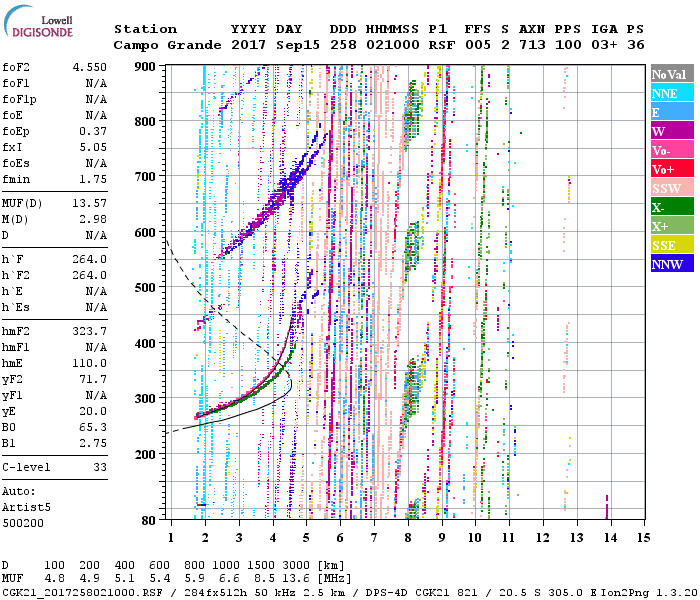Screen dimensions: 700x600
Task: Click the SSE yellow legend swatch
Action: pyautogui.click(x=669, y=245)
